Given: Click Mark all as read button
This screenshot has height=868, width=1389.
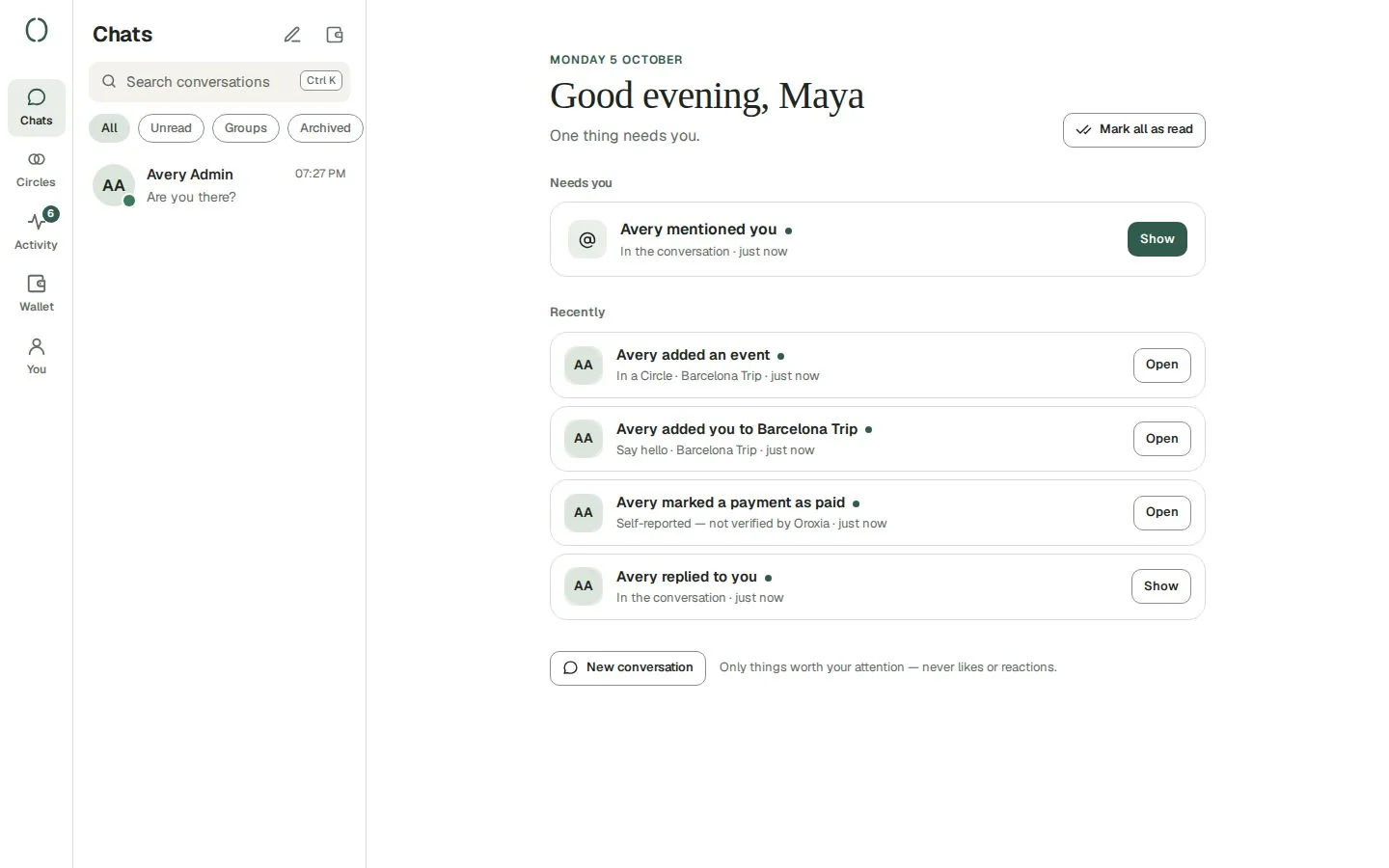Looking at the screenshot, I should (1134, 130).
